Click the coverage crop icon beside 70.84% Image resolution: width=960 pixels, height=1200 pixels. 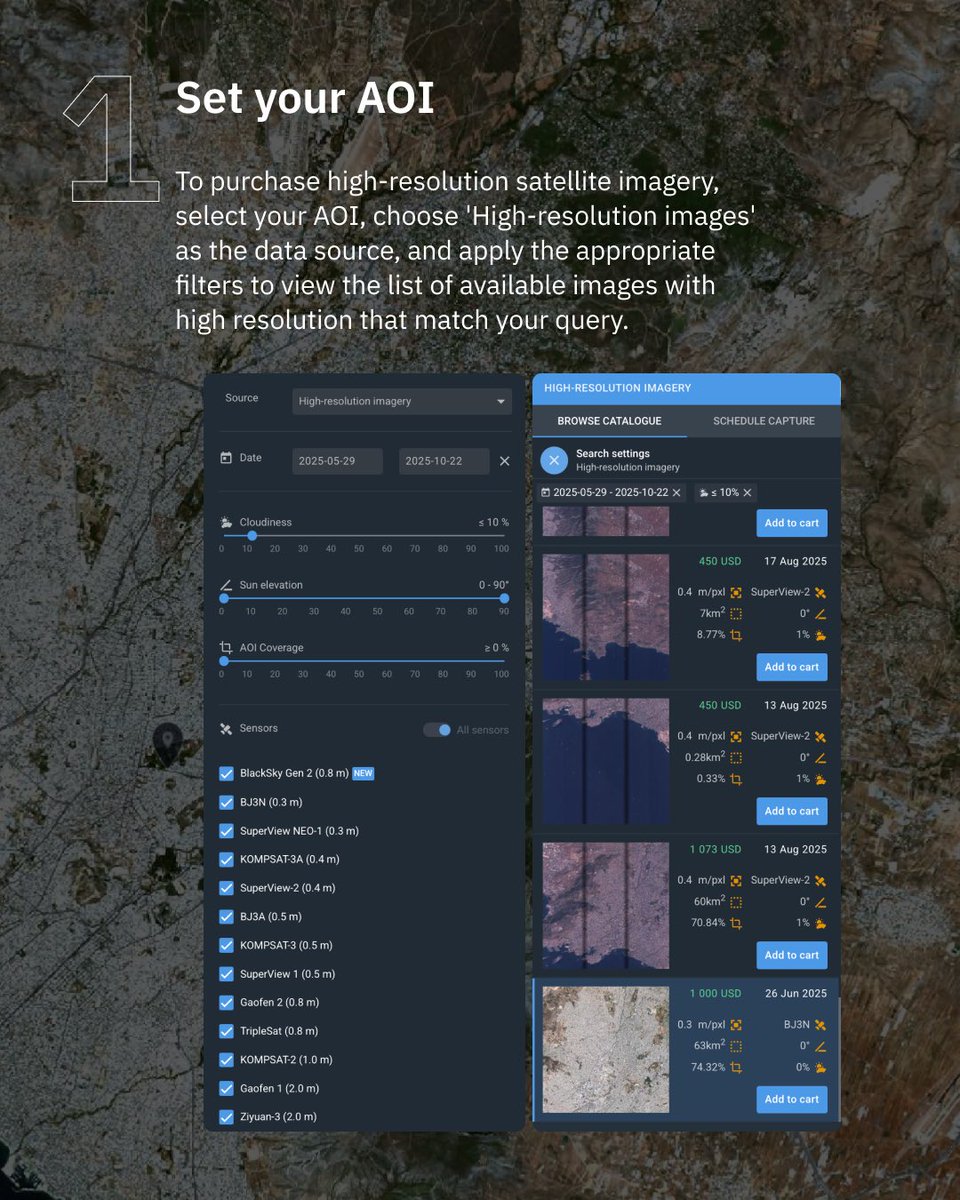(736, 923)
